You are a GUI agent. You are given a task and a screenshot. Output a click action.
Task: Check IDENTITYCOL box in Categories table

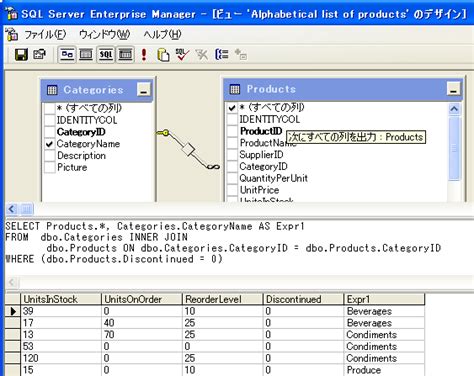coord(50,120)
